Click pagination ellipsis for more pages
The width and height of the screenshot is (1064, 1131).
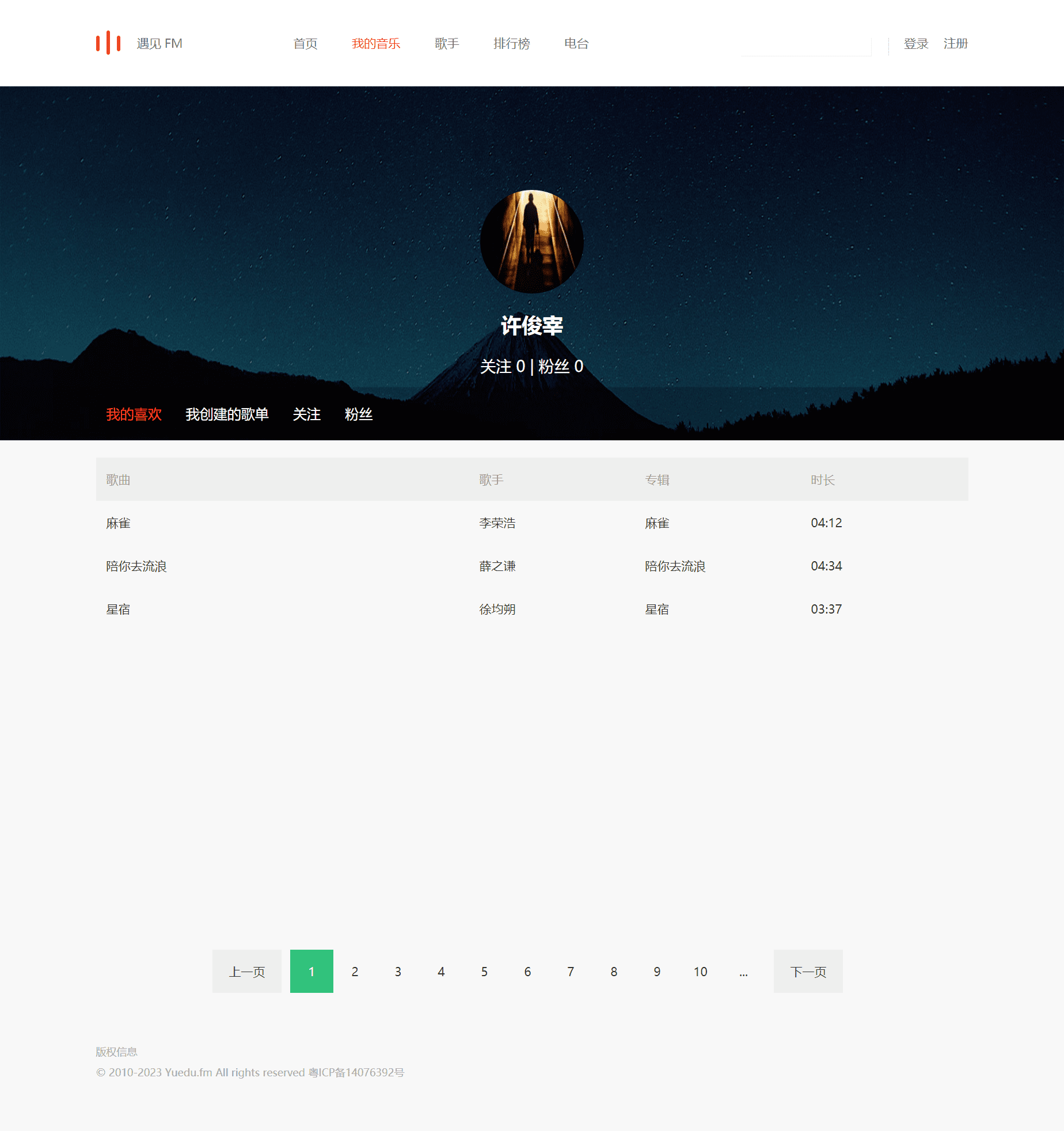(x=743, y=972)
